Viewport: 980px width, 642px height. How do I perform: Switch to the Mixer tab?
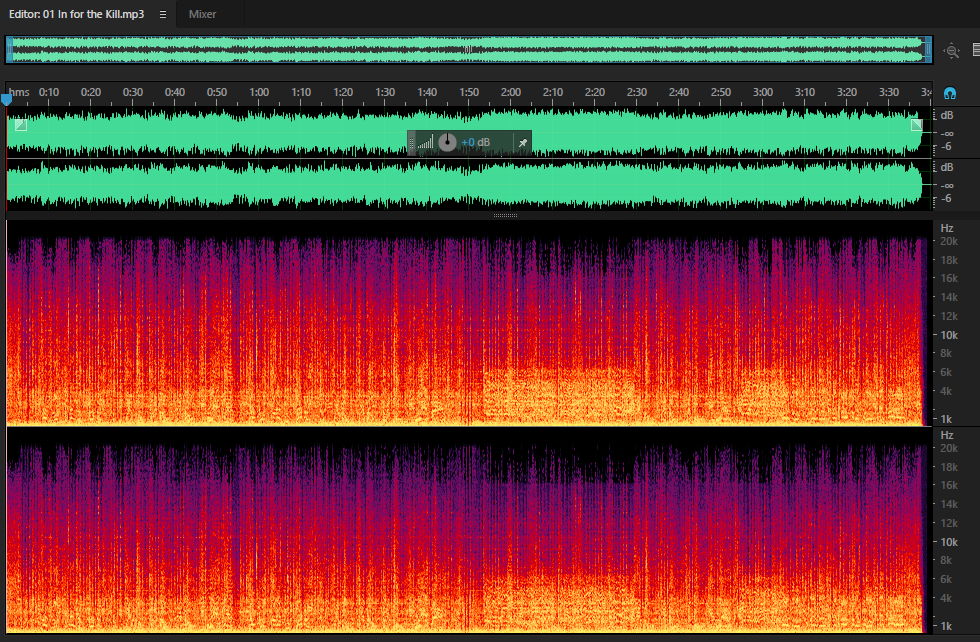click(202, 14)
